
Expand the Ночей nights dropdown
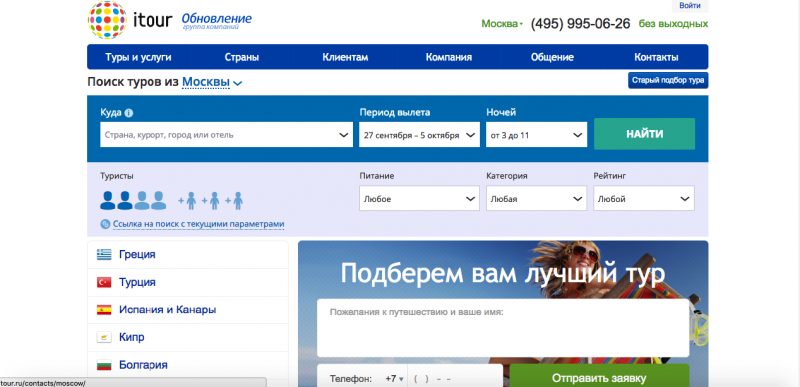(x=536, y=135)
